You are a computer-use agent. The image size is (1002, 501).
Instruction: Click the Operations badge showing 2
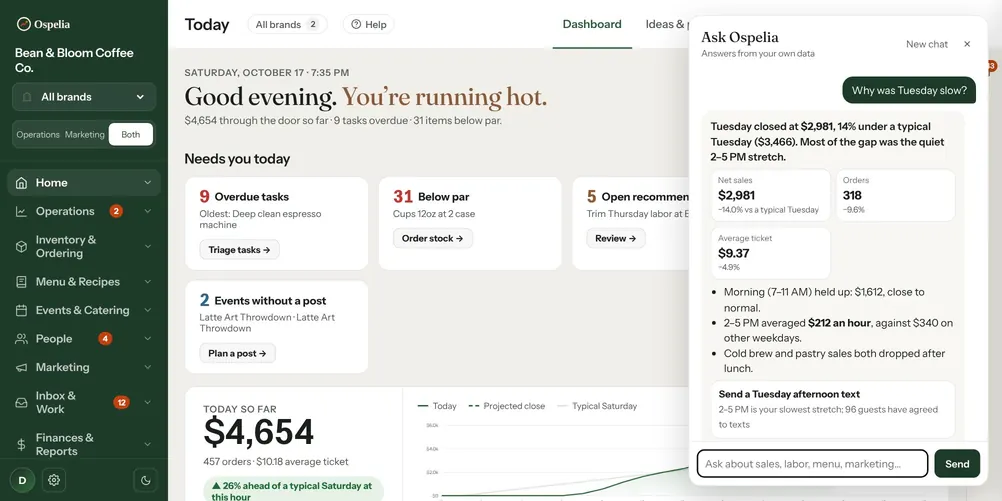[116, 211]
